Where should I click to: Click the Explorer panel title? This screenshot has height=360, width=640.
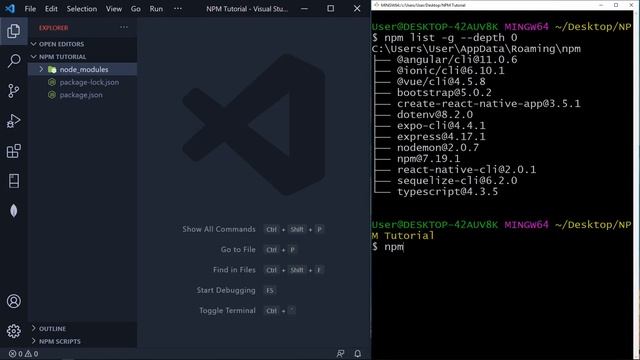click(53, 28)
